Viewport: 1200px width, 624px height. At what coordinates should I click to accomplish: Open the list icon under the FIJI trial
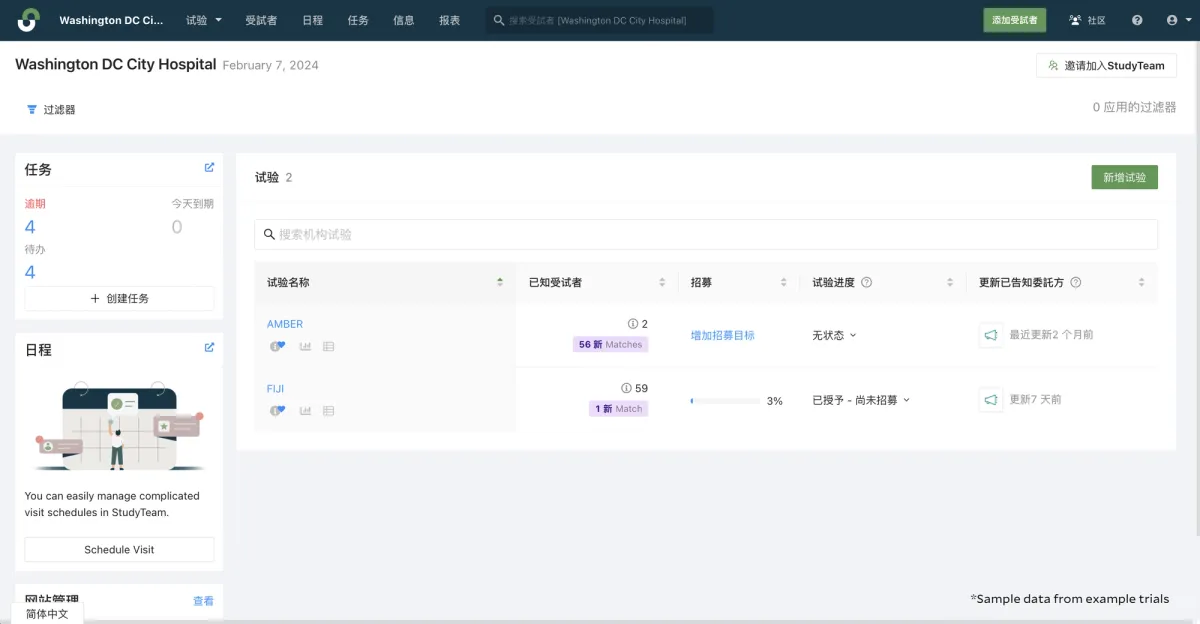click(x=328, y=411)
